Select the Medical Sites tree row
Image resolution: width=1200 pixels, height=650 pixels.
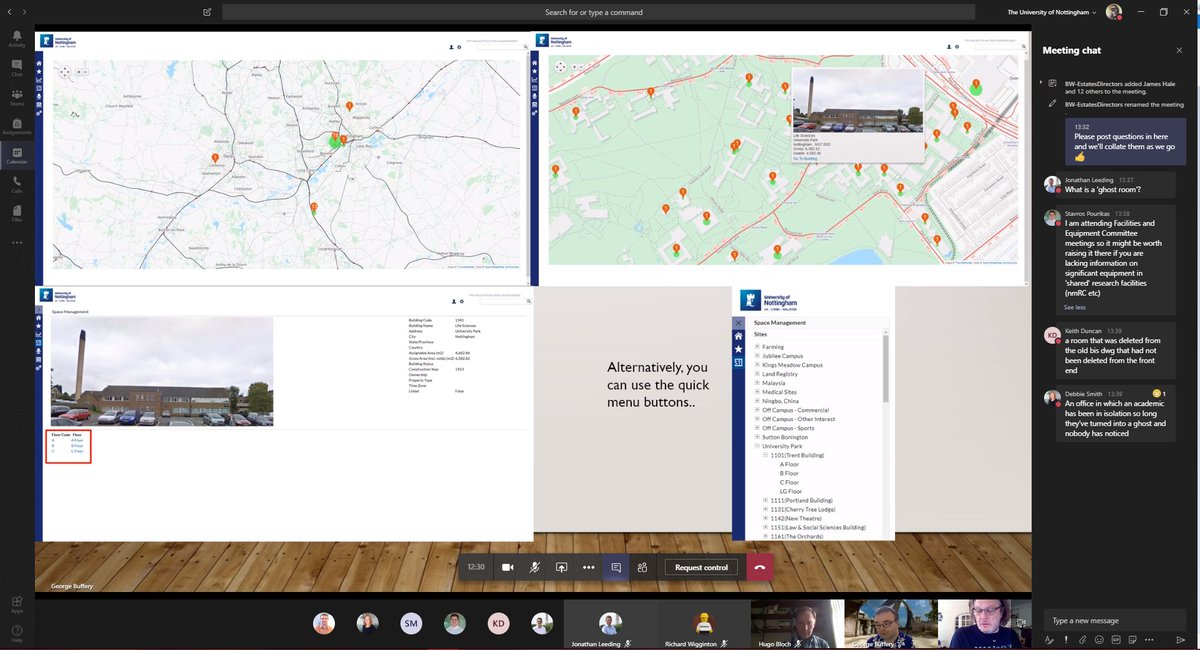[779, 392]
